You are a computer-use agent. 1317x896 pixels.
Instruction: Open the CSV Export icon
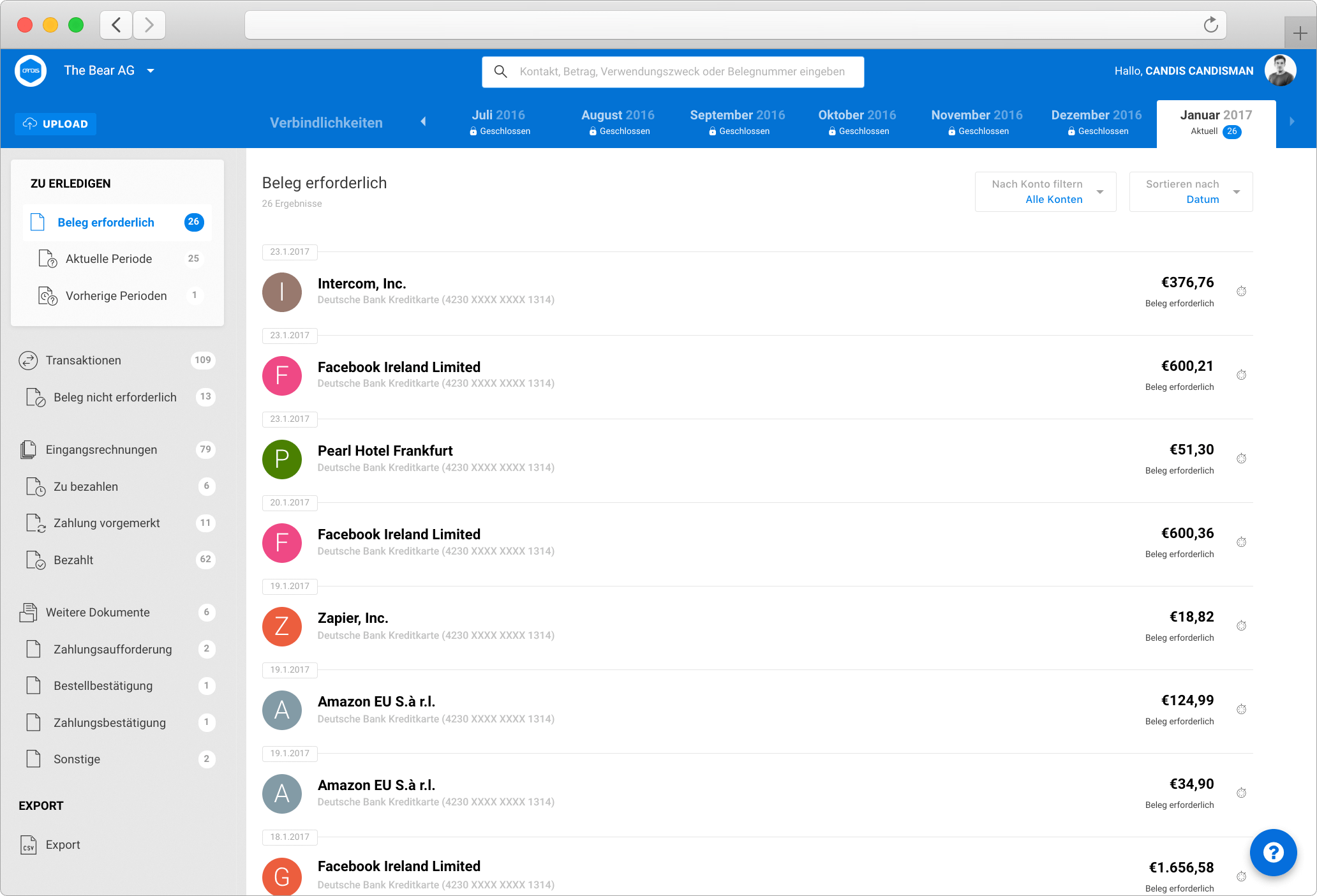(x=28, y=845)
